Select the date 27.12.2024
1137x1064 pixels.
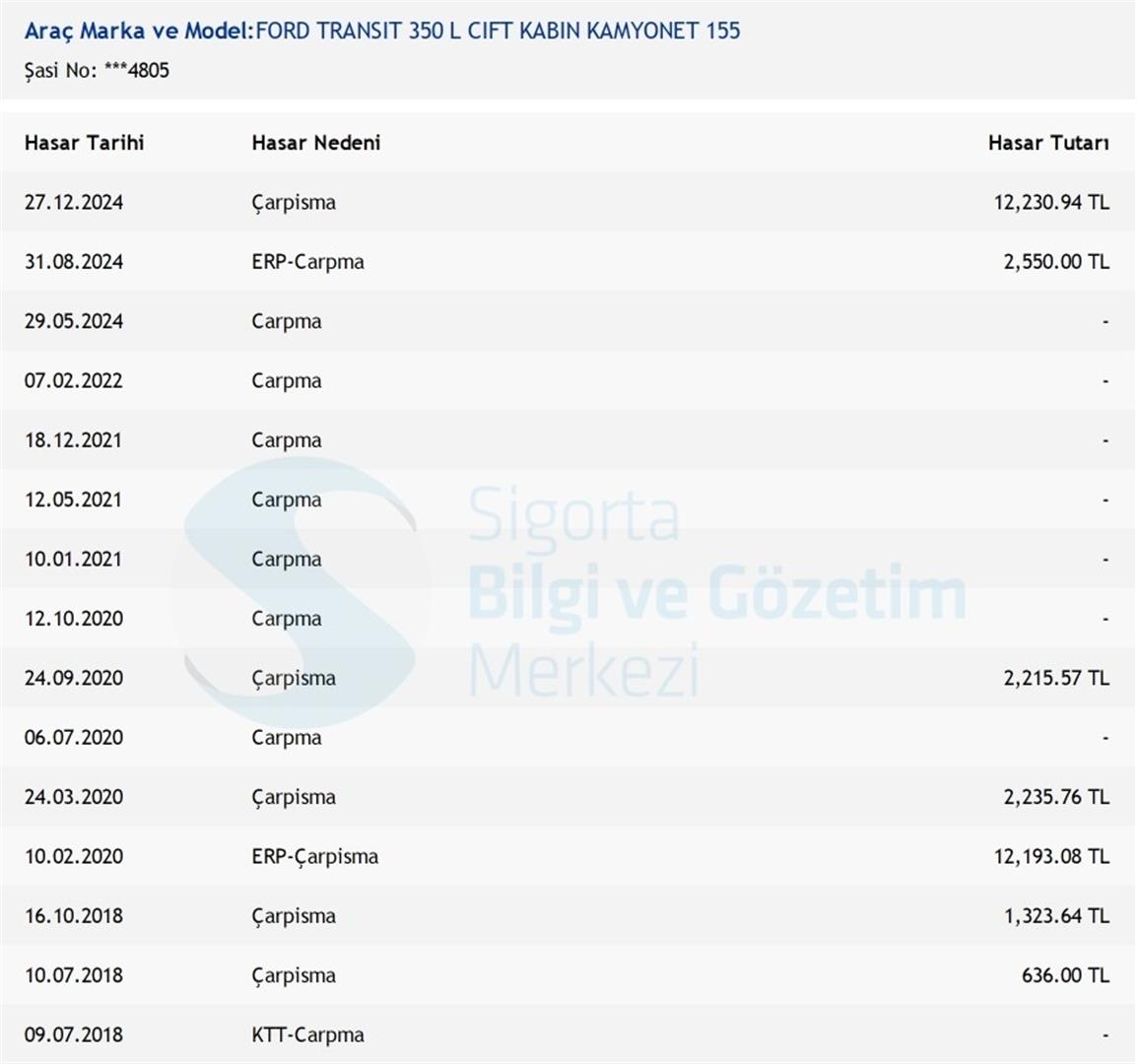(x=74, y=202)
